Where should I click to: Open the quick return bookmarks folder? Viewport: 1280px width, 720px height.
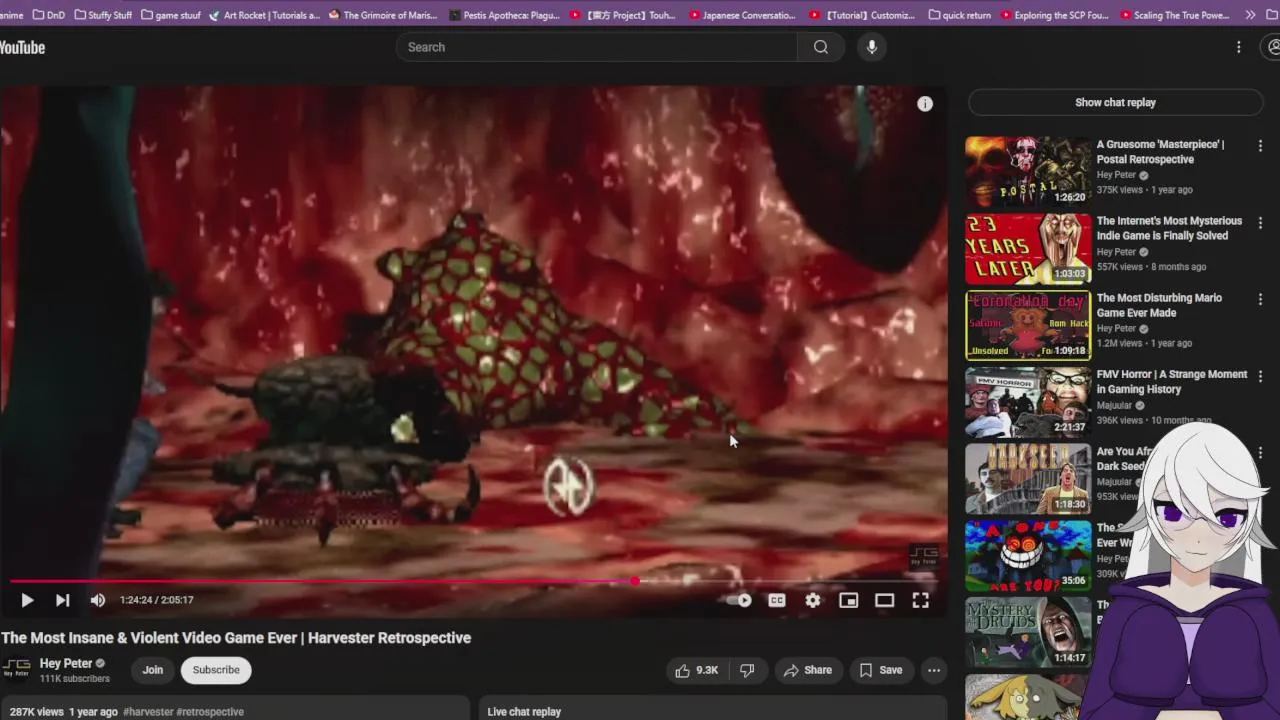(960, 15)
